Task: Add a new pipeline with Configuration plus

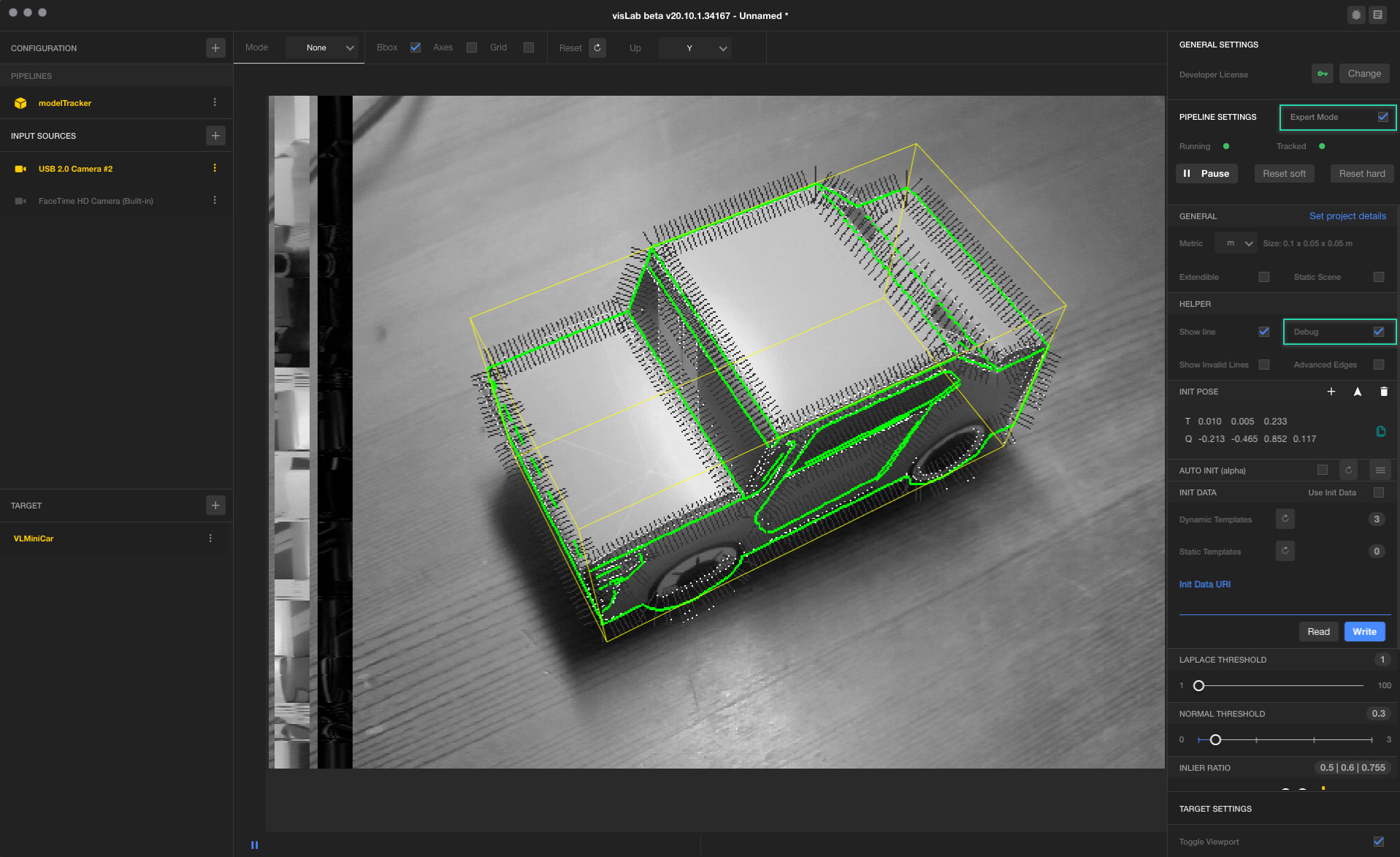Action: pyautogui.click(x=215, y=48)
